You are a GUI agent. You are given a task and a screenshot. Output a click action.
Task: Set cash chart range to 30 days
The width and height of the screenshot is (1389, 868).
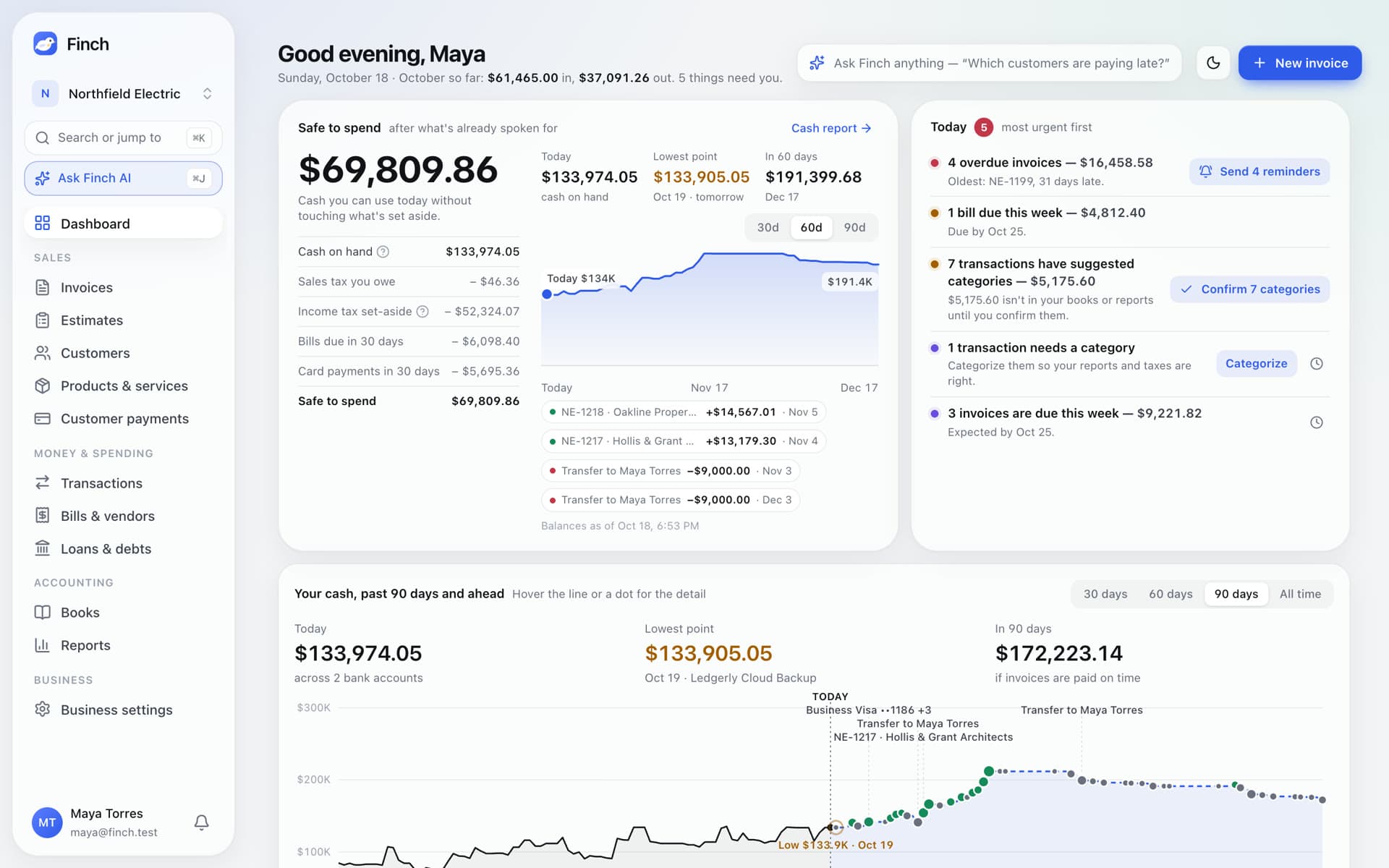1105,594
